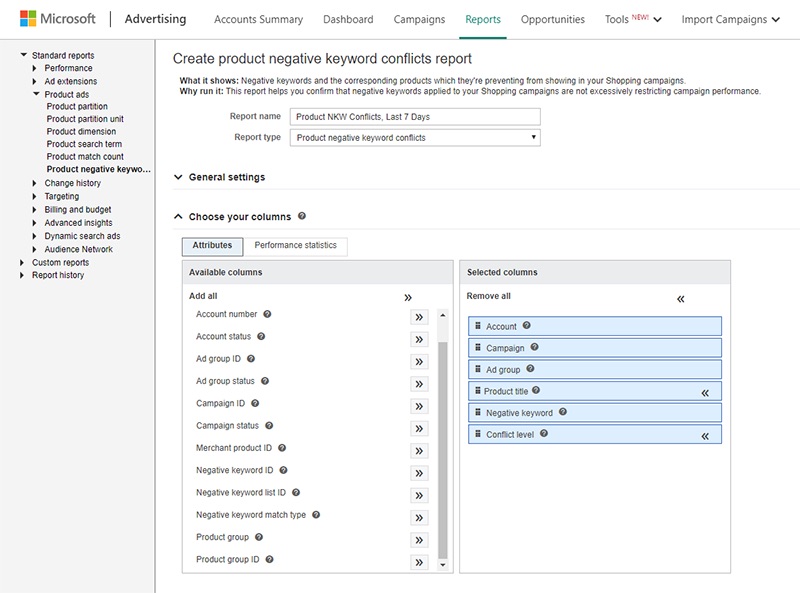Open help icon for selected Campaign column

(534, 347)
